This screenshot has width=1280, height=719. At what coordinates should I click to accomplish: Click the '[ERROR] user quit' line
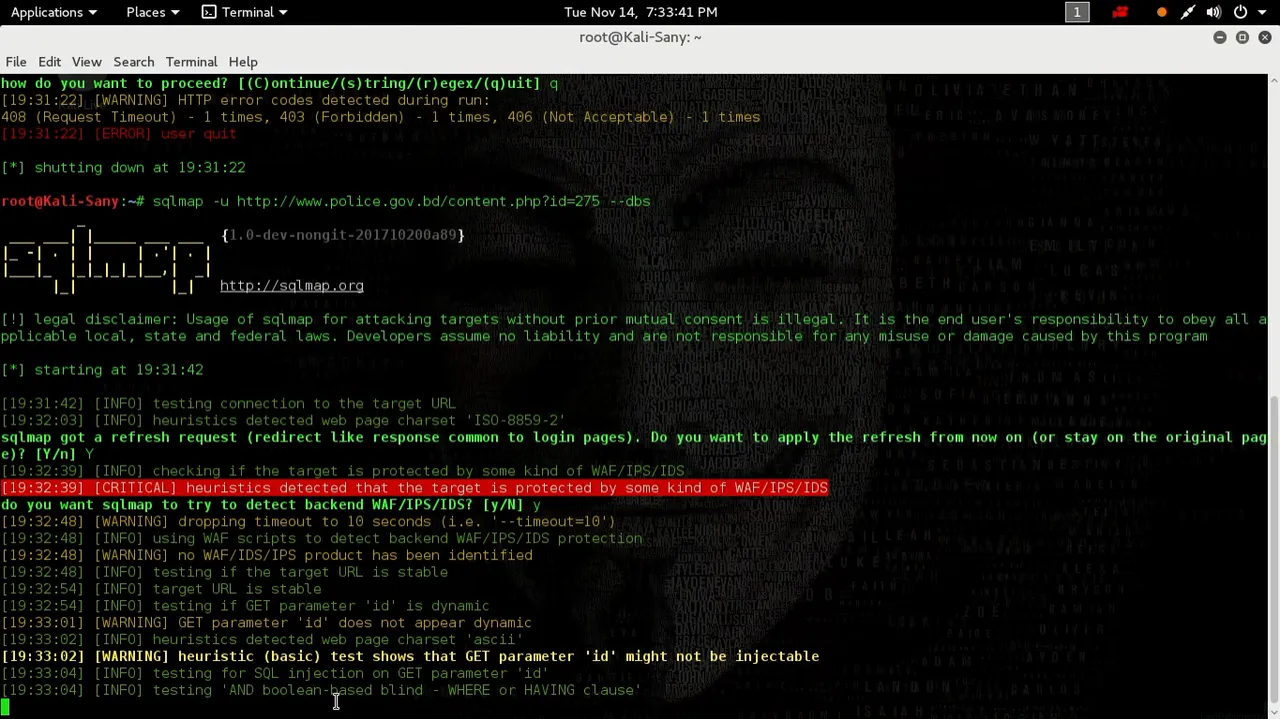[119, 134]
